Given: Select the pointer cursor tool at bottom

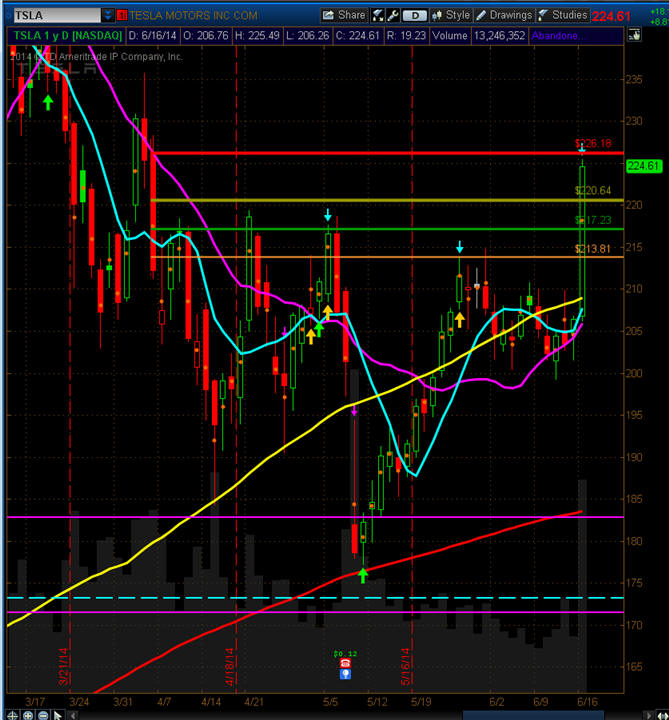Looking at the screenshot, I should coord(57,714).
